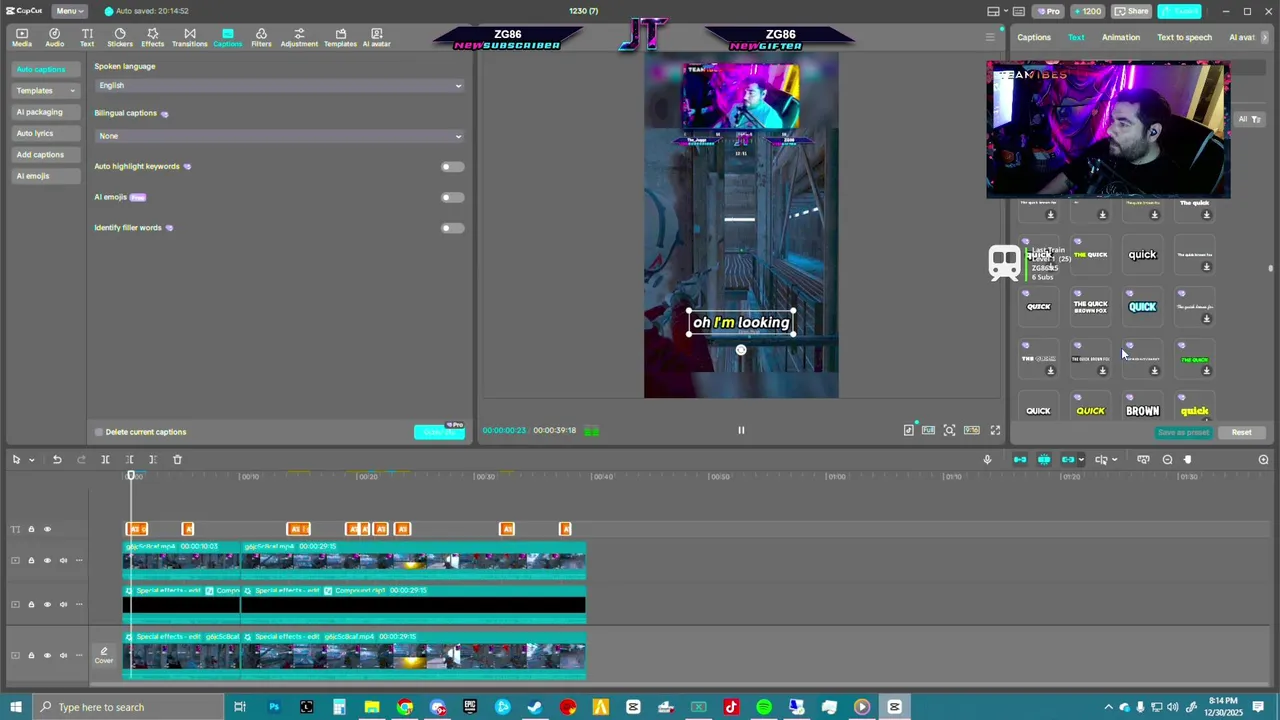
Task: Open the Spoken language English dropdown
Action: 280,86
